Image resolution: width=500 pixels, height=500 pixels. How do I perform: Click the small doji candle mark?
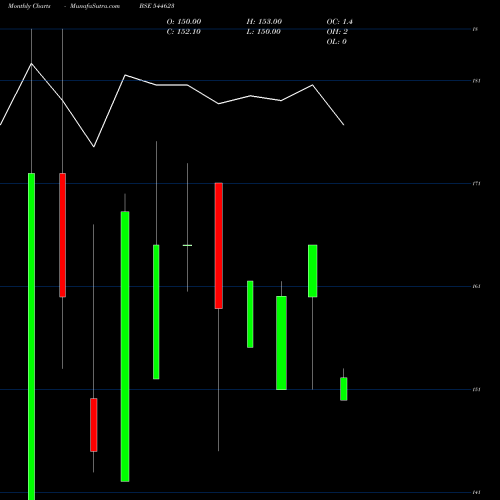coord(187,245)
